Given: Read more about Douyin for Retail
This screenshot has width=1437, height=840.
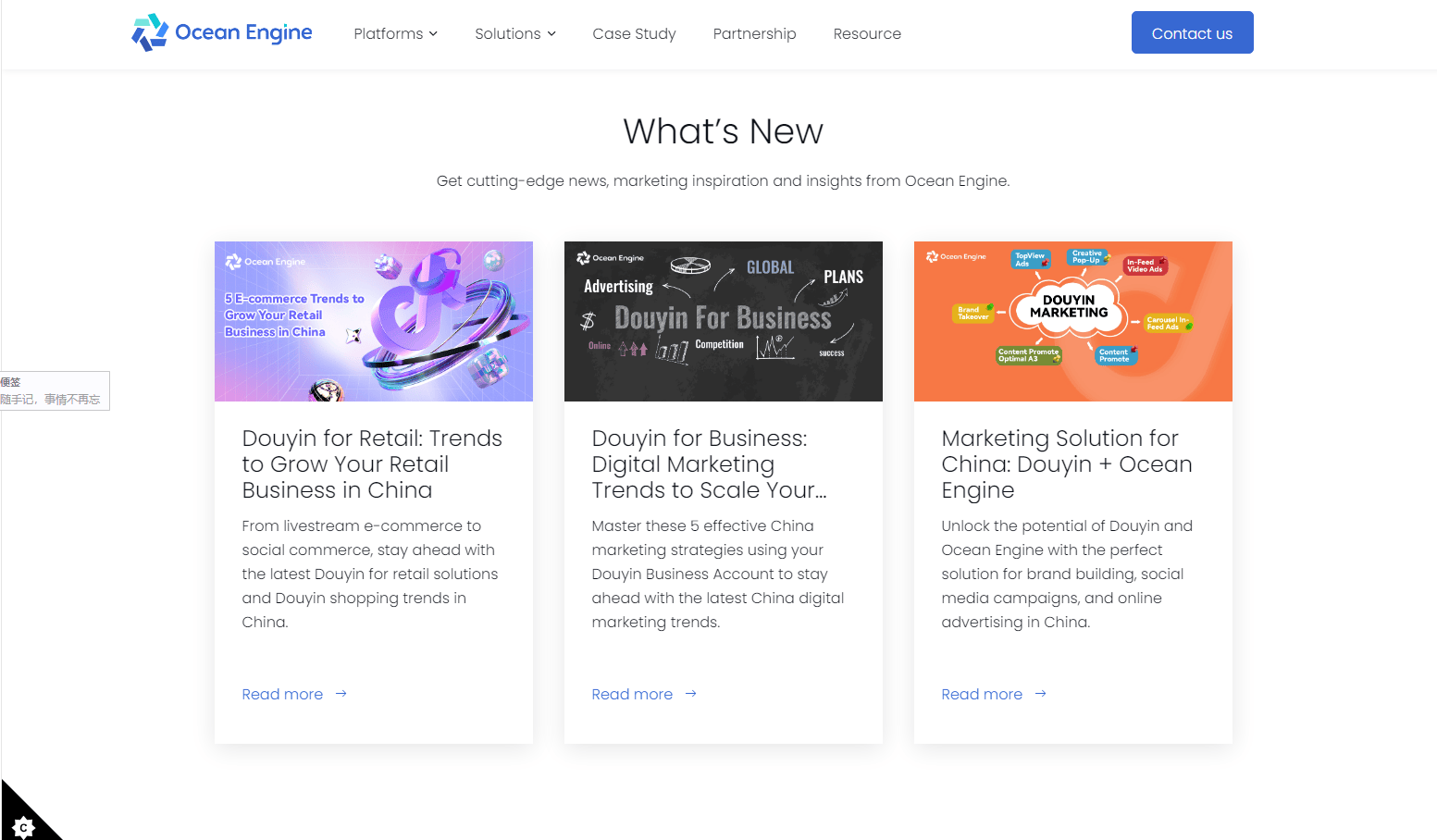Looking at the screenshot, I should click(x=282, y=694).
